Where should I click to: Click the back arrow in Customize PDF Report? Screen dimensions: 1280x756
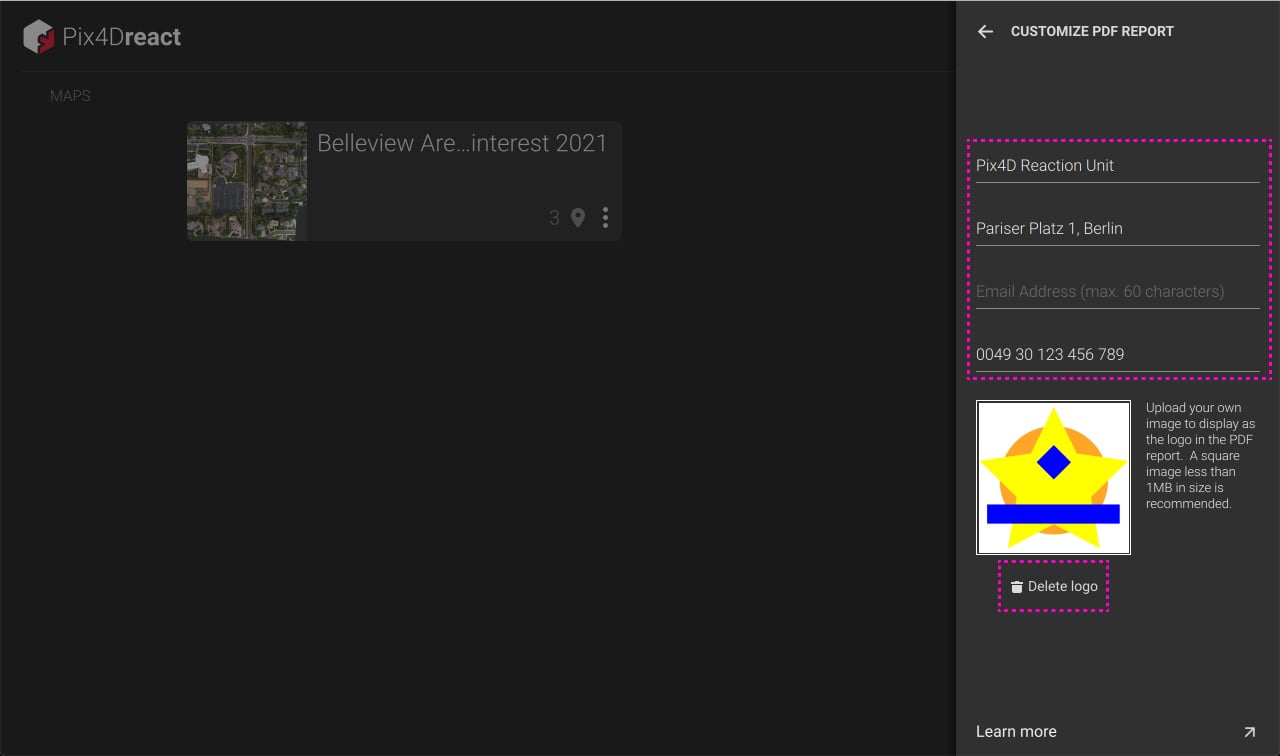tap(984, 31)
